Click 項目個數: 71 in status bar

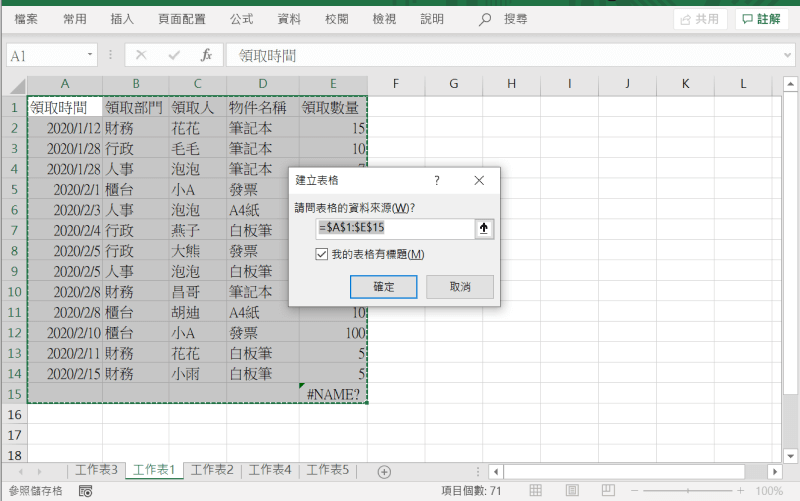471,491
